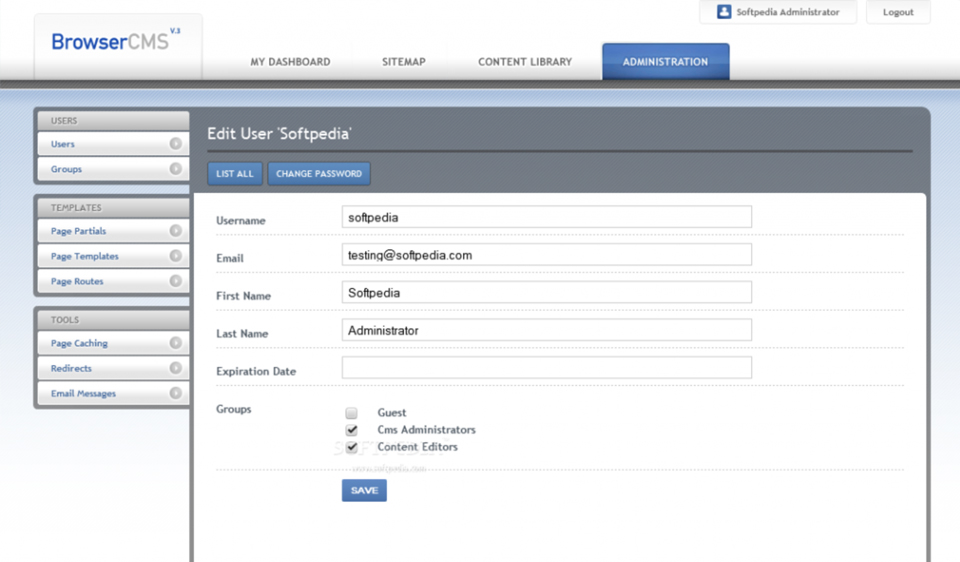
Task: Click the arrow icon next to Groups
Action: pyautogui.click(x=176, y=169)
